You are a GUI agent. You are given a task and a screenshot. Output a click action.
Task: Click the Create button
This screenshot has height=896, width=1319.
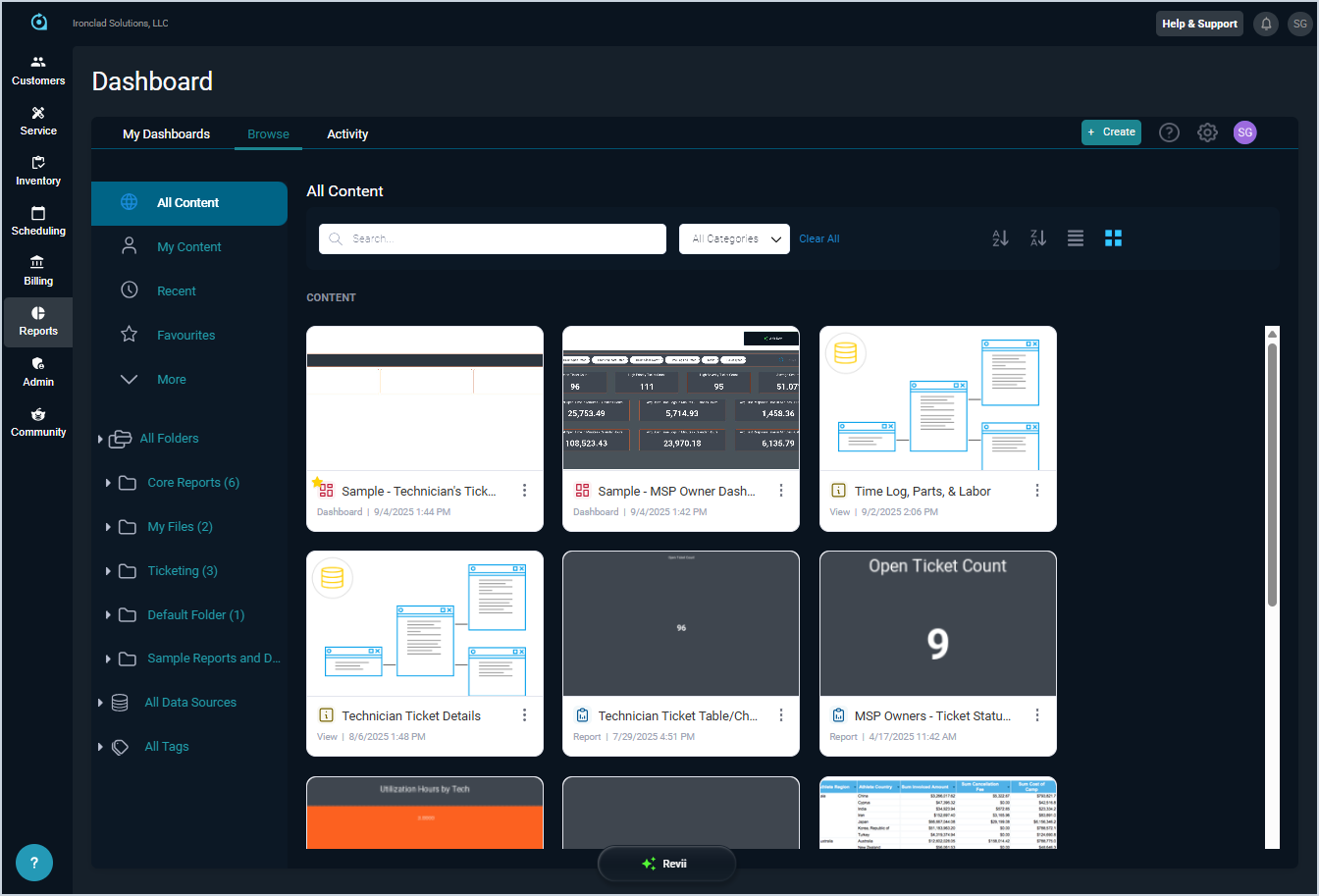[1111, 132]
